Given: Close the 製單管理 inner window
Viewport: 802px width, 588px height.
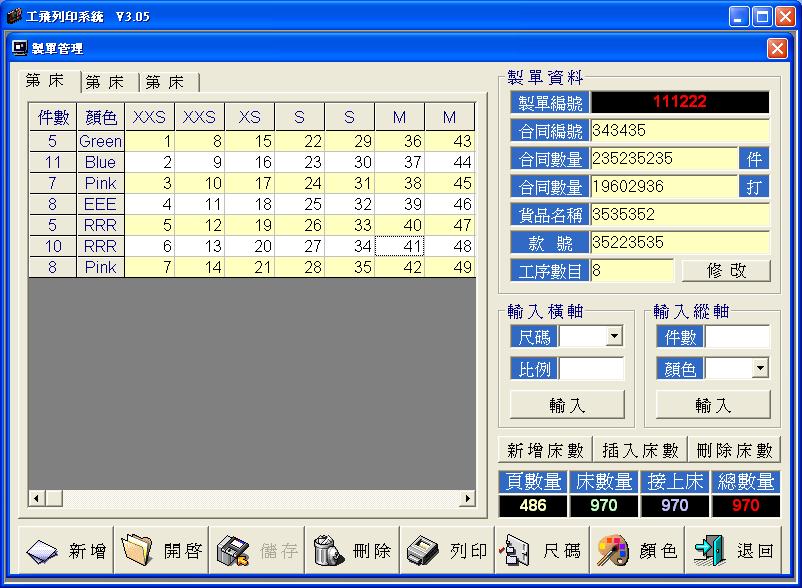Looking at the screenshot, I should [777, 49].
